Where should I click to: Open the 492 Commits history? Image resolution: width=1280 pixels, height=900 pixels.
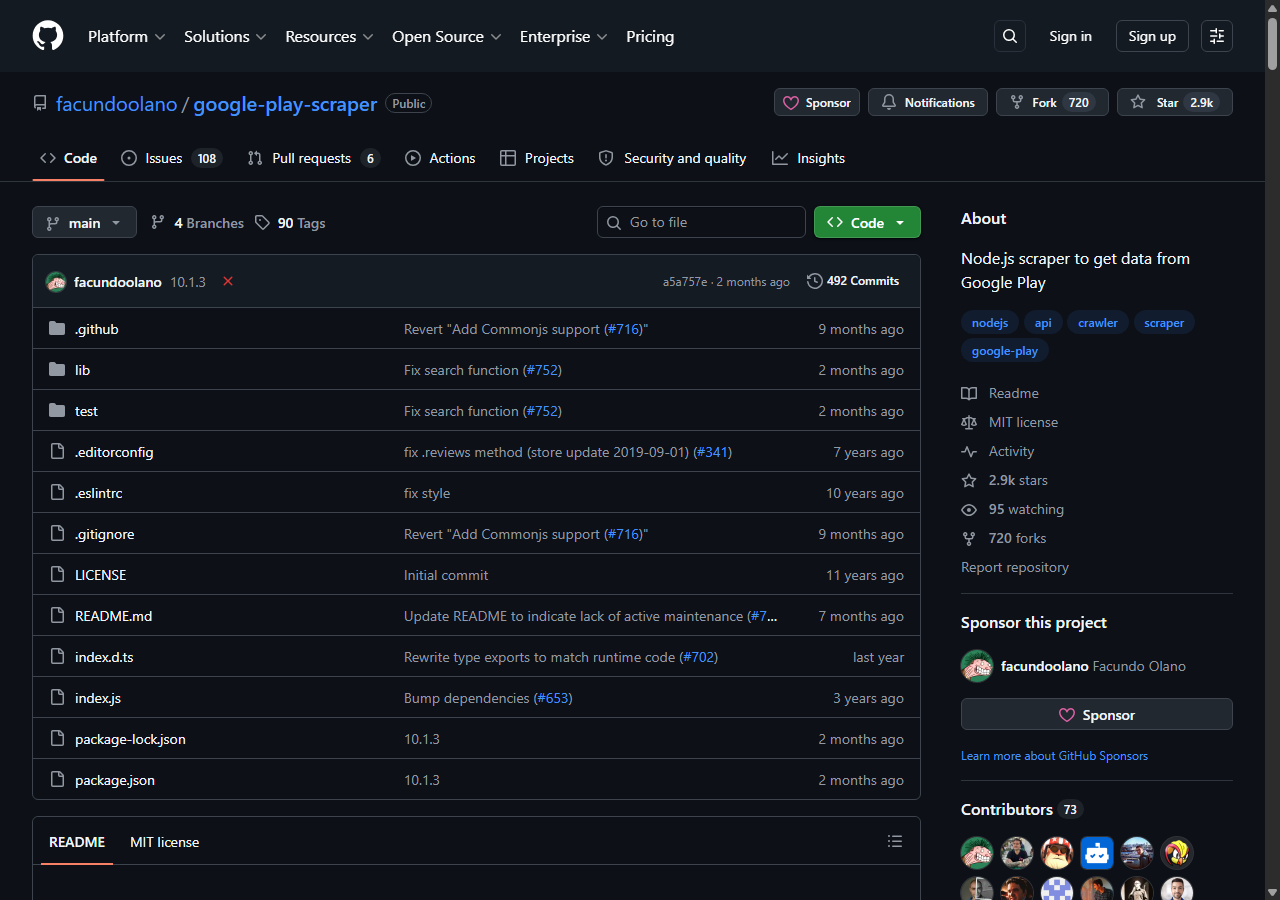click(853, 281)
